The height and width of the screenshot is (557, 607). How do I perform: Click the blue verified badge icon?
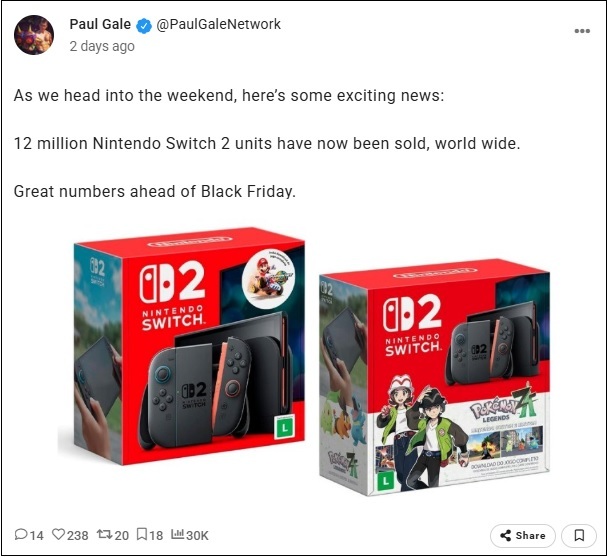[144, 26]
